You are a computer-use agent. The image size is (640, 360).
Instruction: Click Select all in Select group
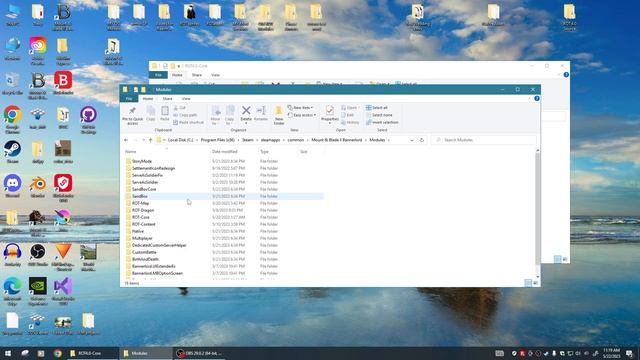(376, 108)
